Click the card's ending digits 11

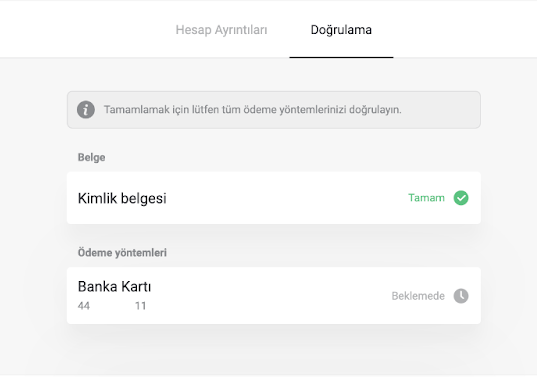140,306
